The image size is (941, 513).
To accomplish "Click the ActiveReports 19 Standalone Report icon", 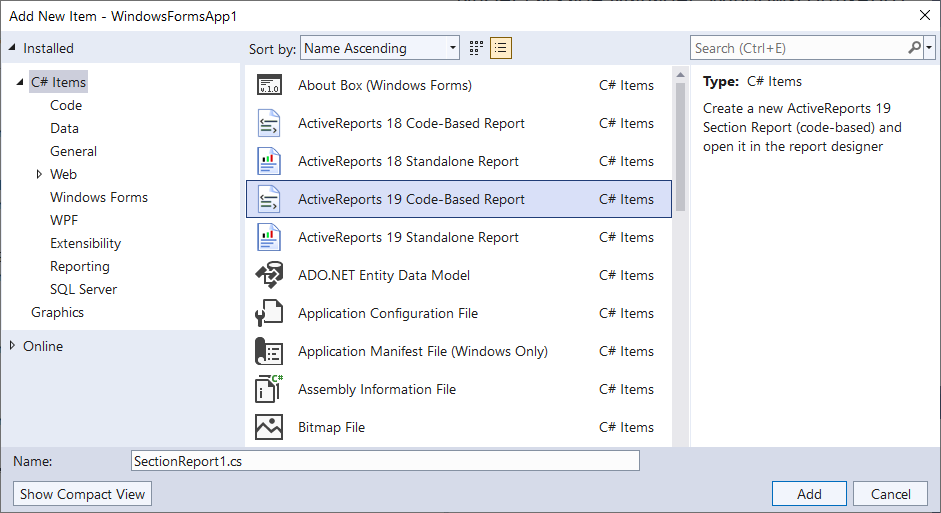I will (x=269, y=237).
